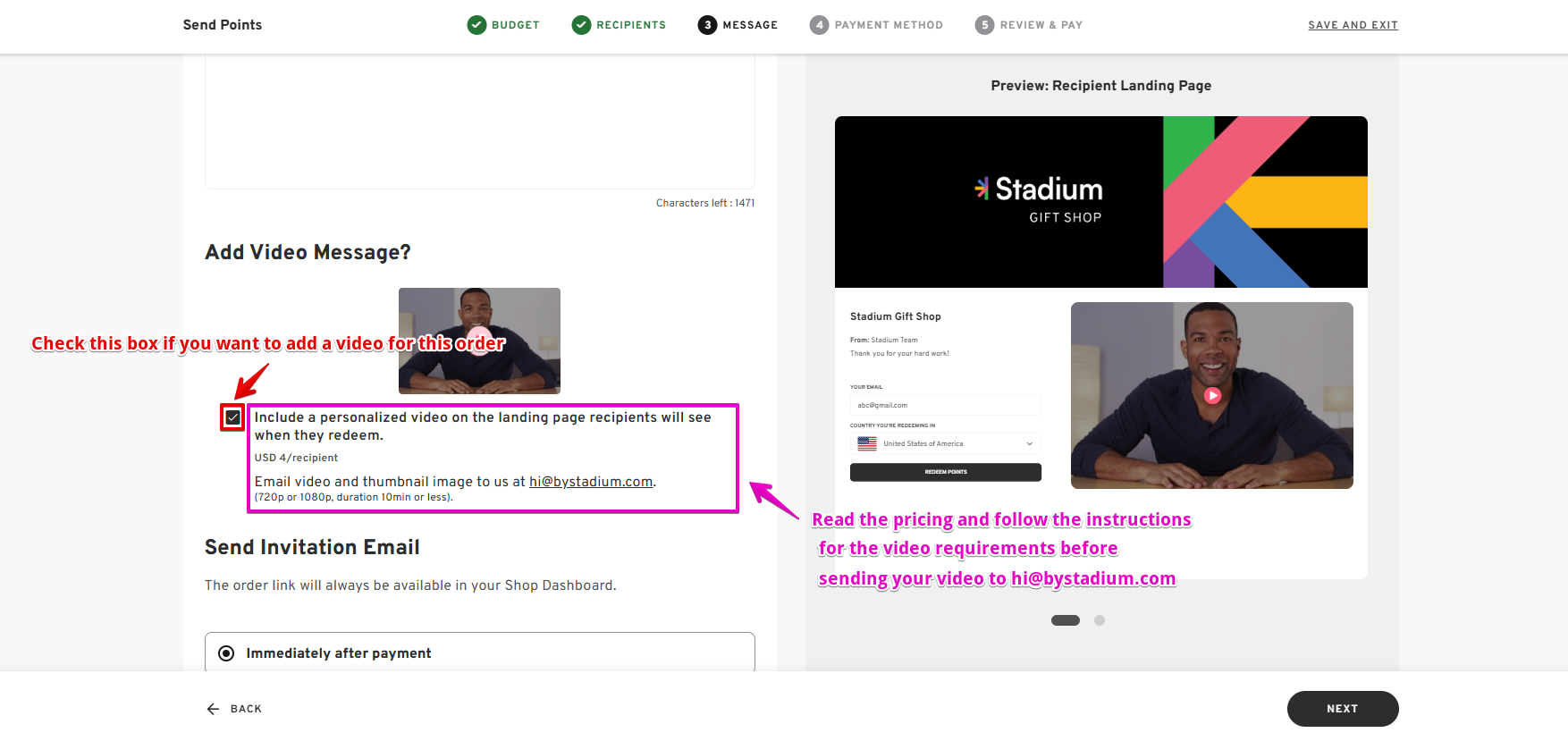The width and height of the screenshot is (1568, 741).
Task: Toggle the include personalized video checkbox
Action: pos(232,417)
